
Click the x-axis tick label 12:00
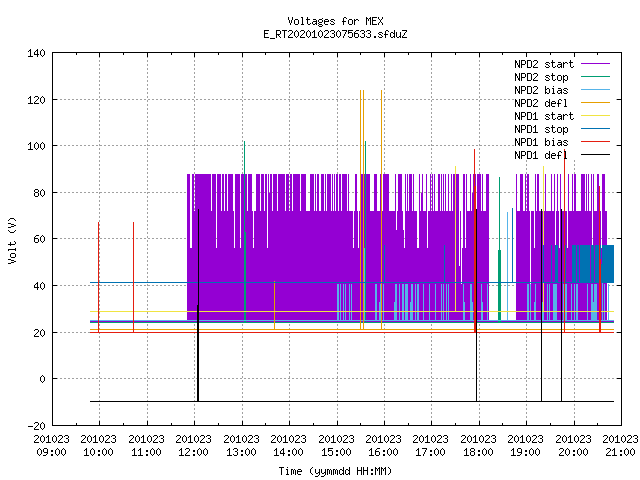click(193, 452)
